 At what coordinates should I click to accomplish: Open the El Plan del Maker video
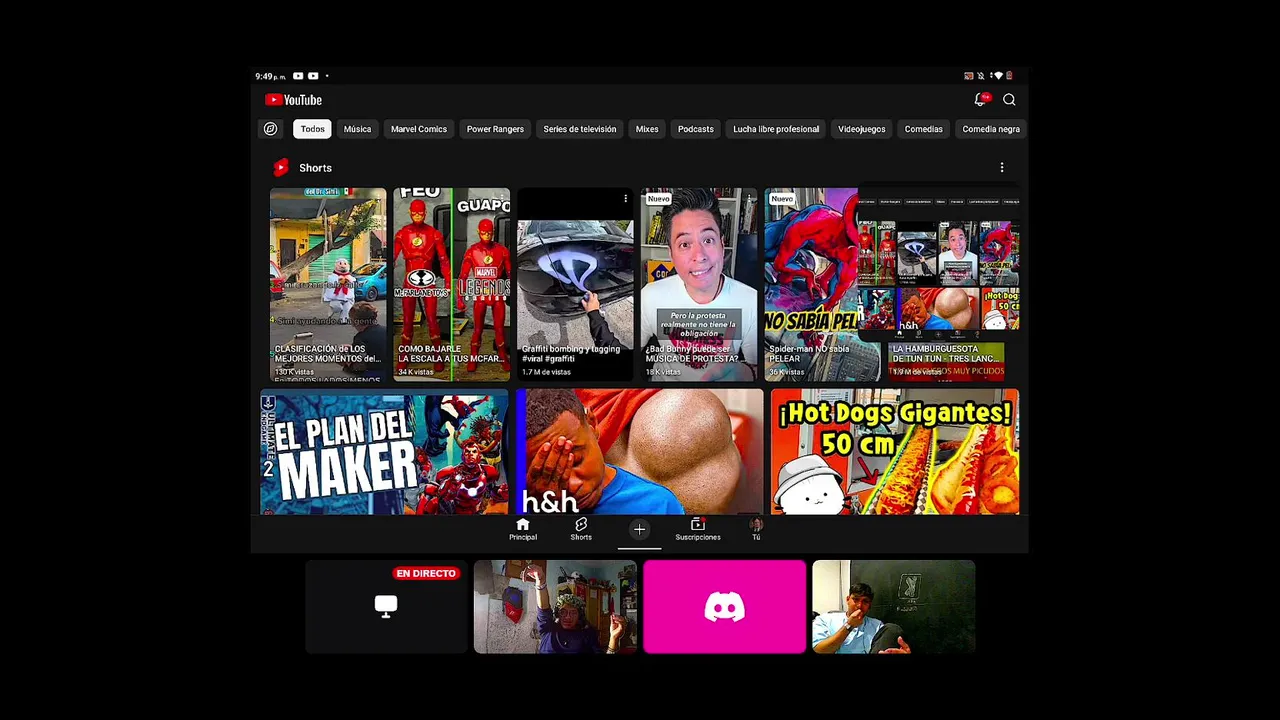[x=385, y=452]
